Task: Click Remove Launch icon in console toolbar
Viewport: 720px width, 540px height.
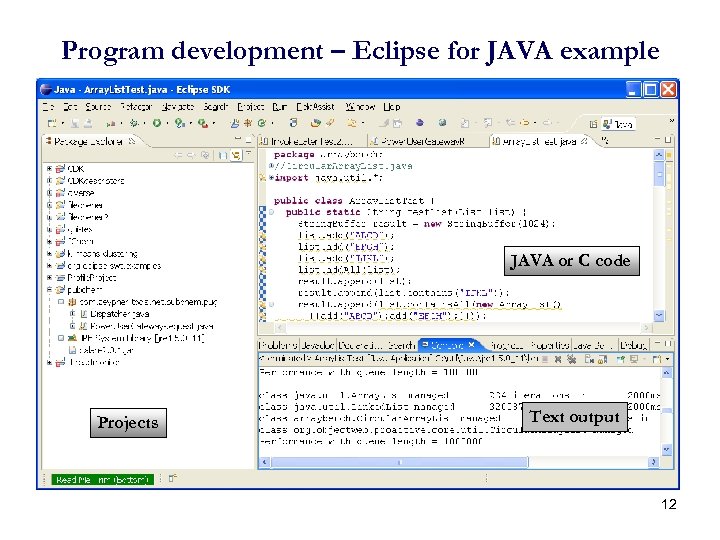Action: [558, 359]
